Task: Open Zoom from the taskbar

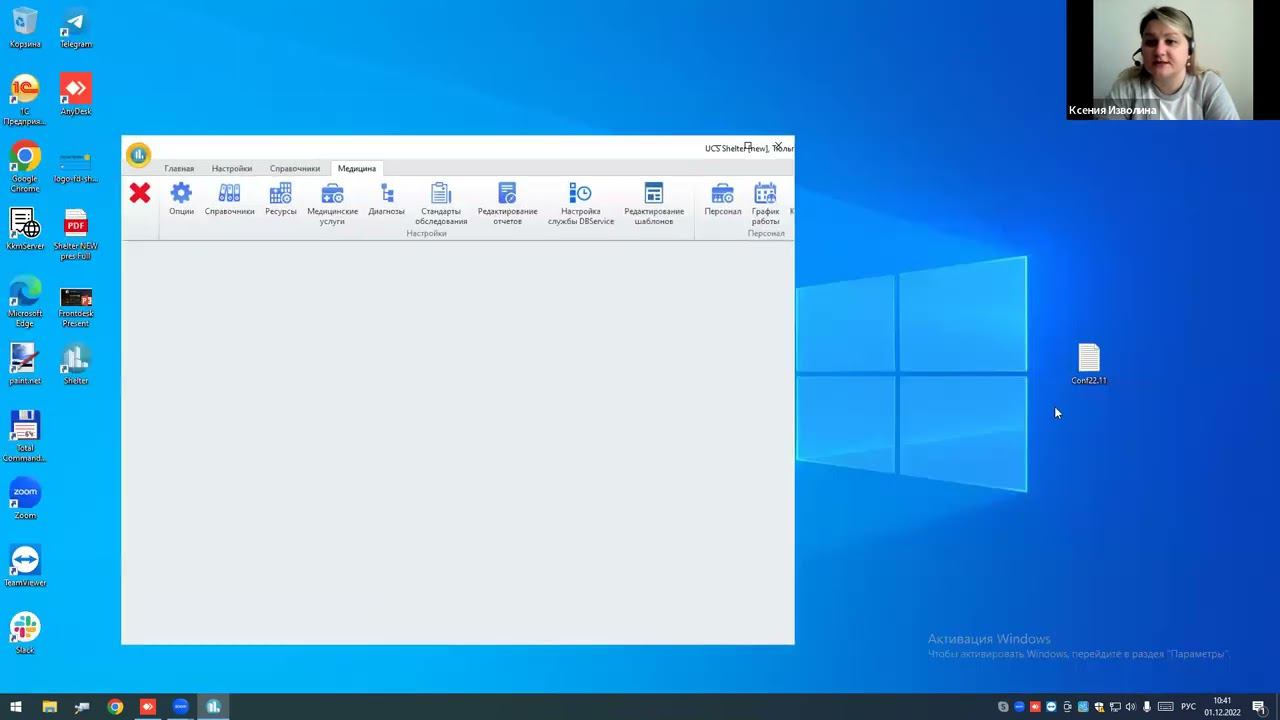Action: coord(181,707)
